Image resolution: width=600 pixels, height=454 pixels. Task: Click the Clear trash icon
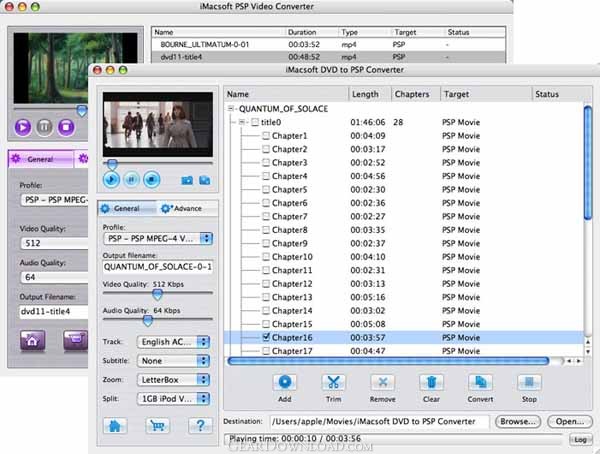pos(431,382)
